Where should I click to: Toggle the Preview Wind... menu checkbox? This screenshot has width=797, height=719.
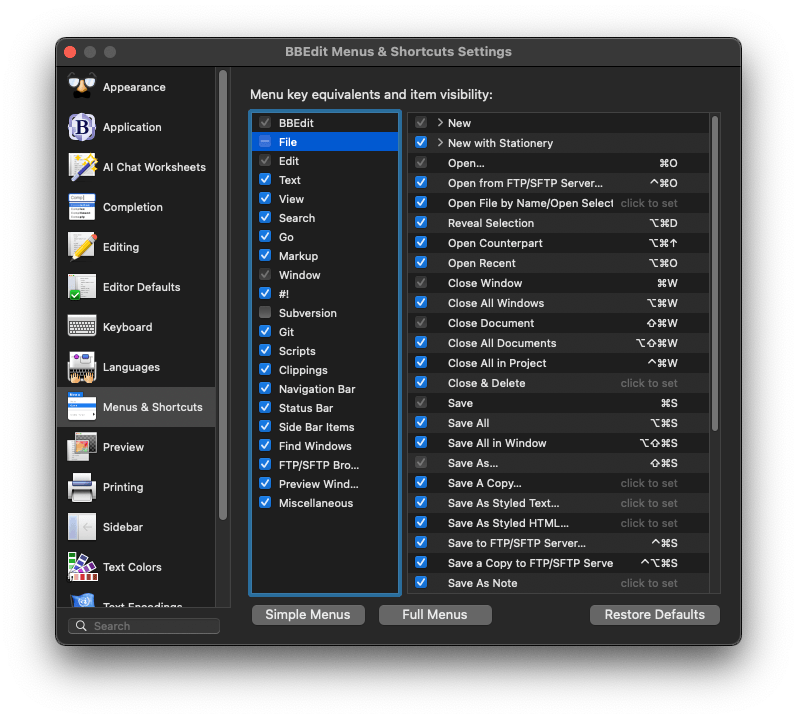tap(265, 483)
